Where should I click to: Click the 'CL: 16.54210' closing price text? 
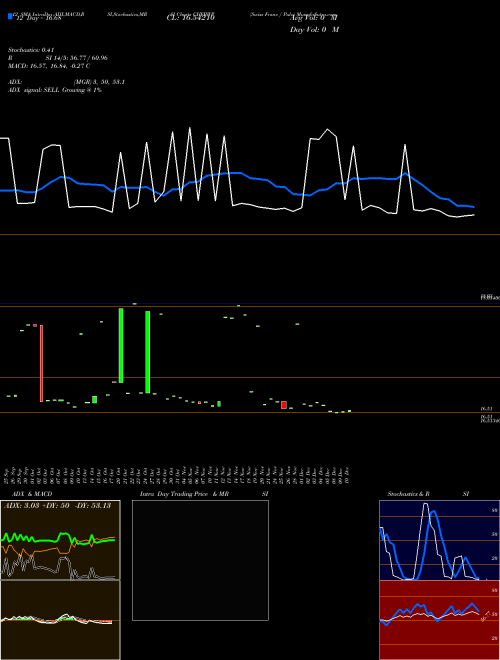click(x=191, y=18)
